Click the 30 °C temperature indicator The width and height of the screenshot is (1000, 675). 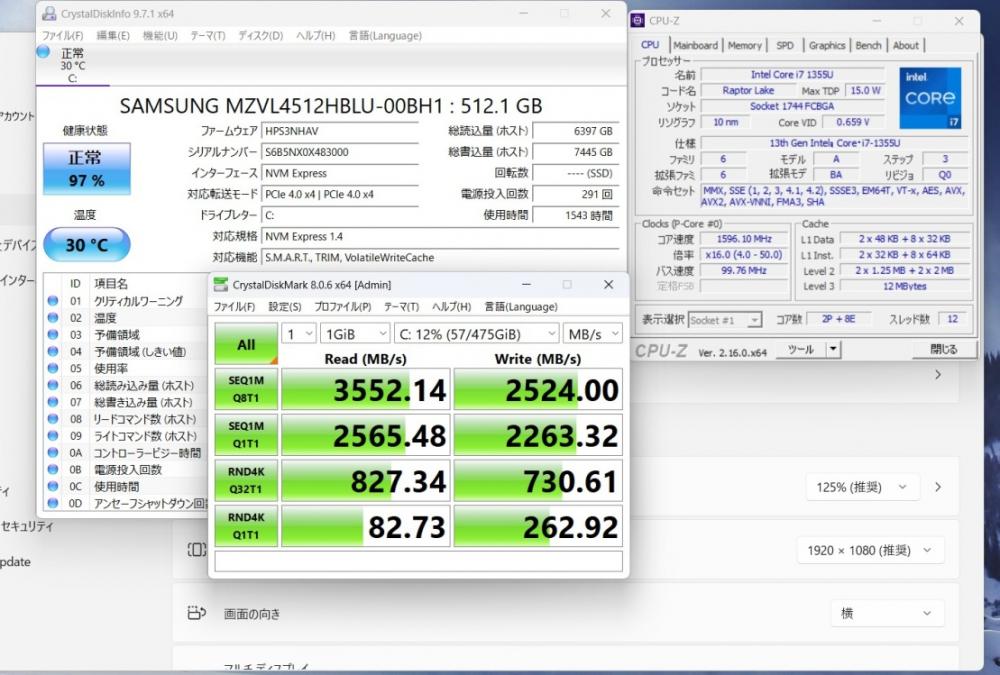86,245
